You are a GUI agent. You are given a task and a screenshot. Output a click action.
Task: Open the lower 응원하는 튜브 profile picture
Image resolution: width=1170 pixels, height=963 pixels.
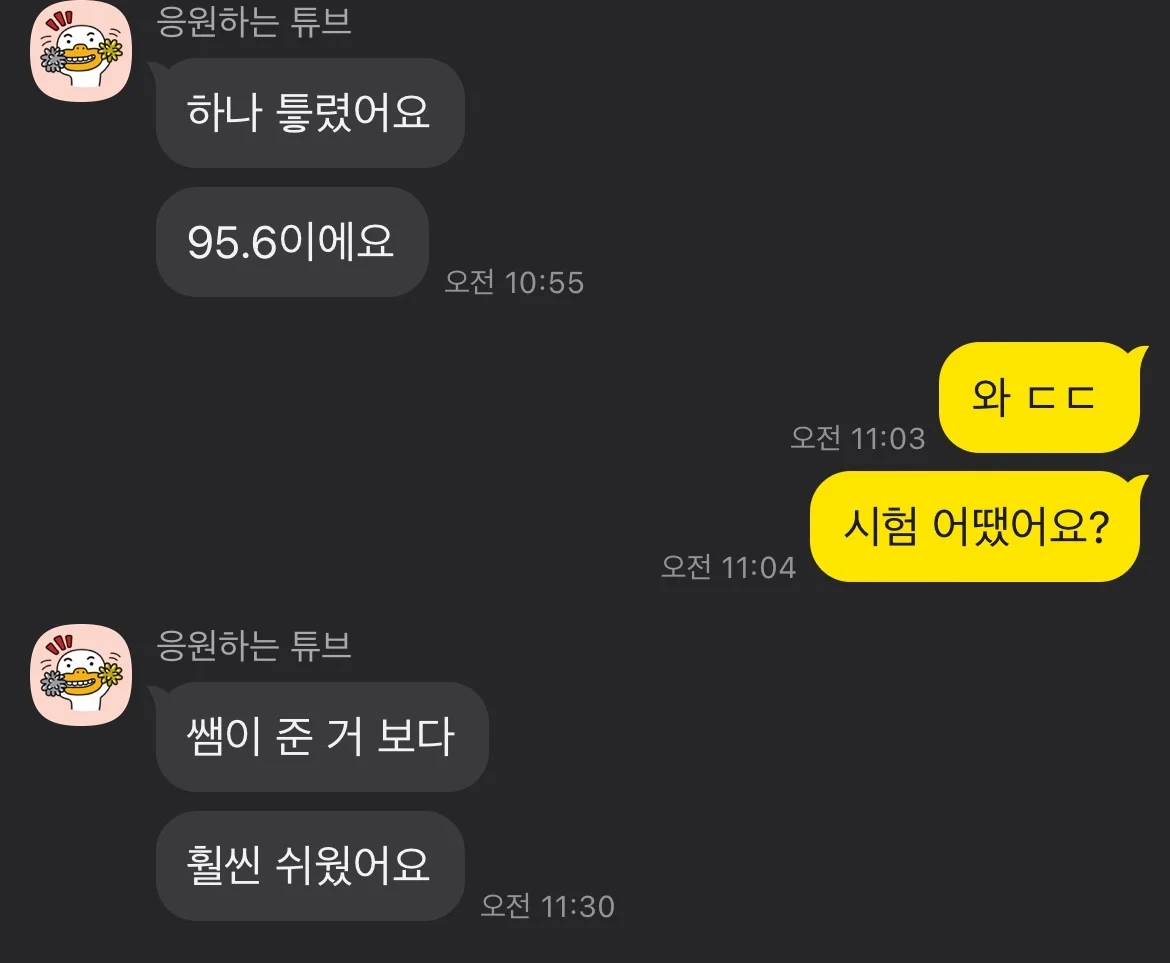(x=81, y=675)
